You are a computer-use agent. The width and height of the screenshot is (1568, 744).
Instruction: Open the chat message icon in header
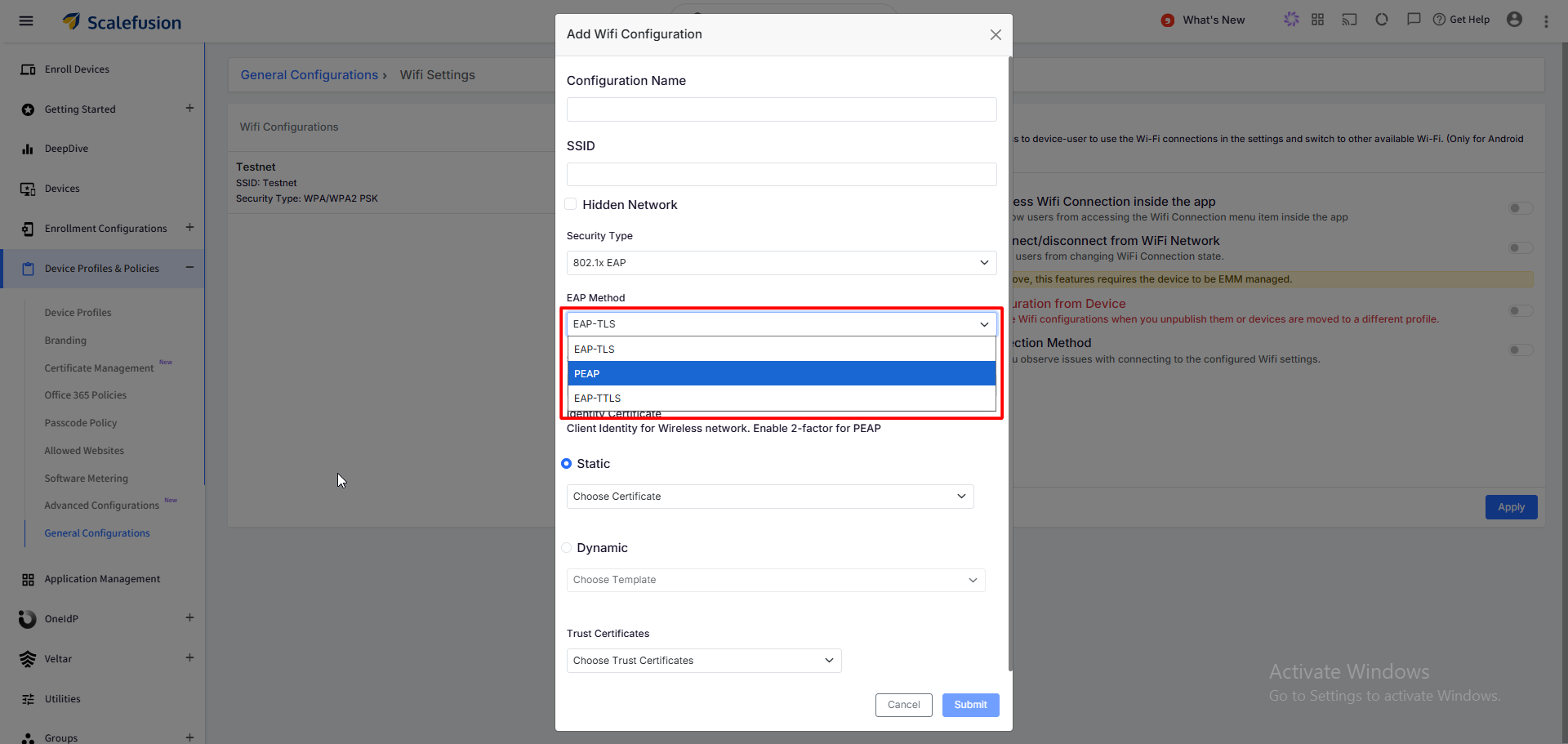coord(1414,20)
